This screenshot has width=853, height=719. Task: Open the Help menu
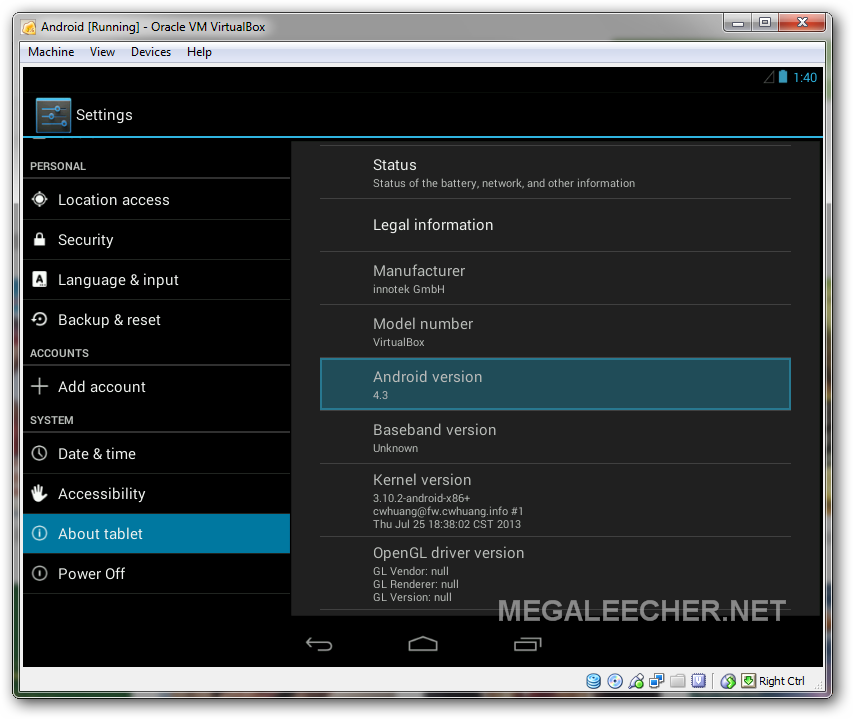(x=199, y=52)
